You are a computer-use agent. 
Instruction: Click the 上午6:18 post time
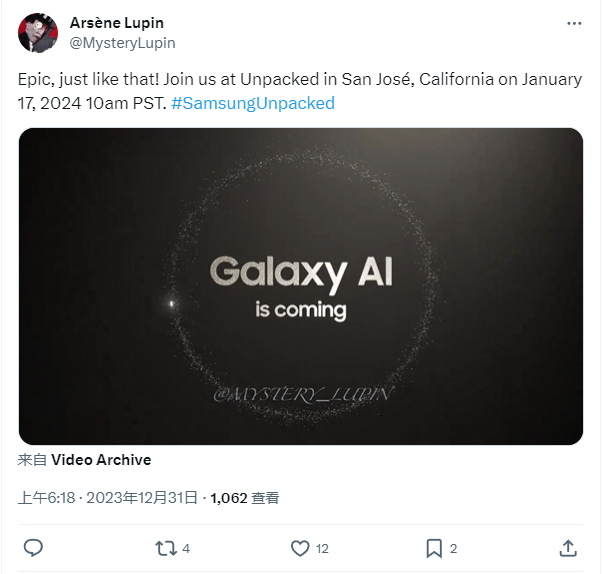[46, 497]
